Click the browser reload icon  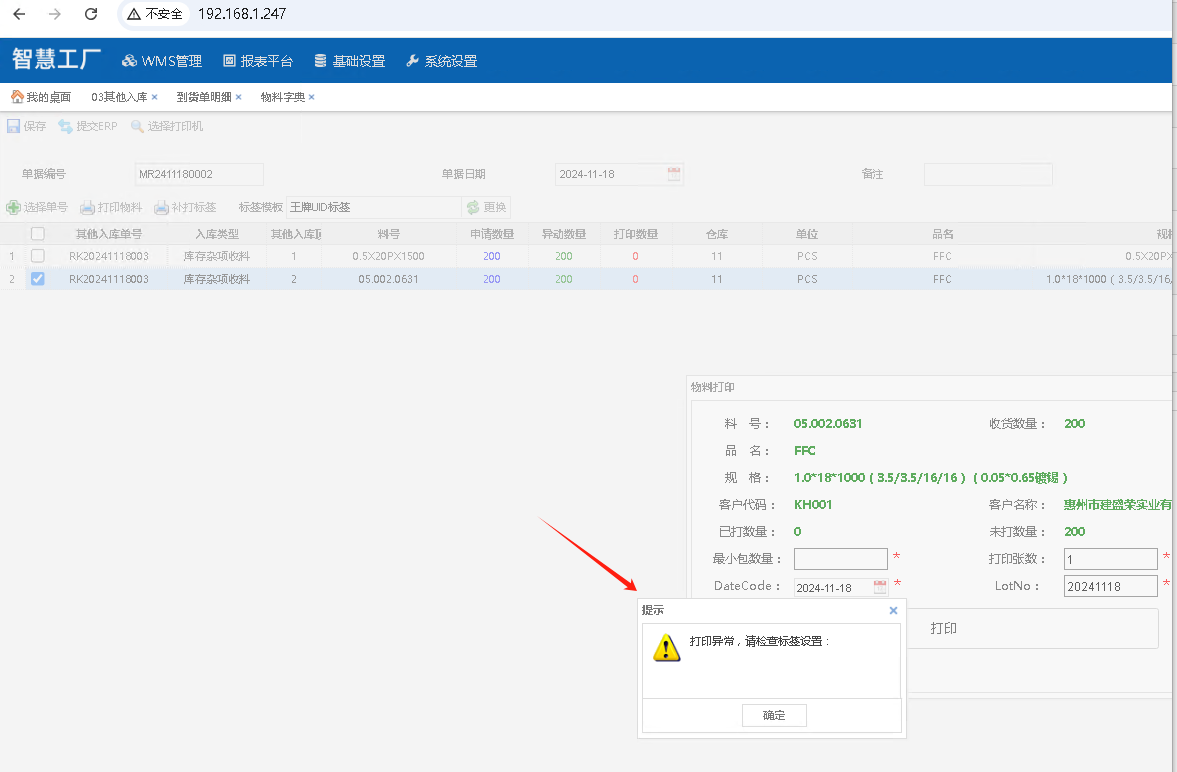pos(91,14)
